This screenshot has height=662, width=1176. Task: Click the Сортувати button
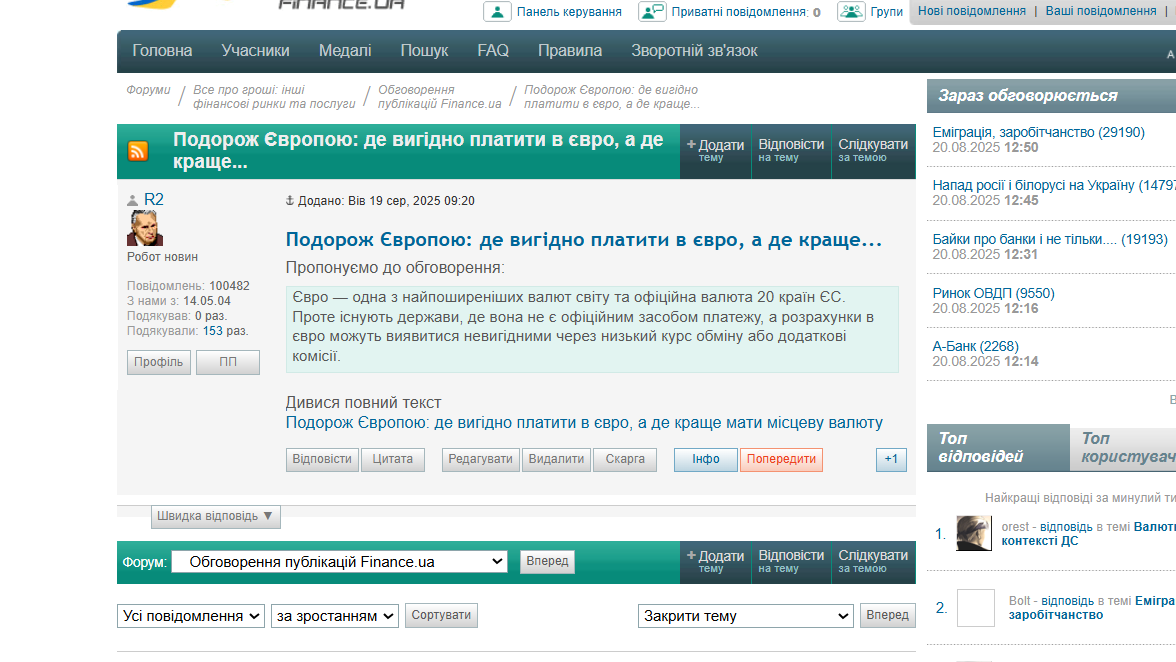[x=441, y=615]
